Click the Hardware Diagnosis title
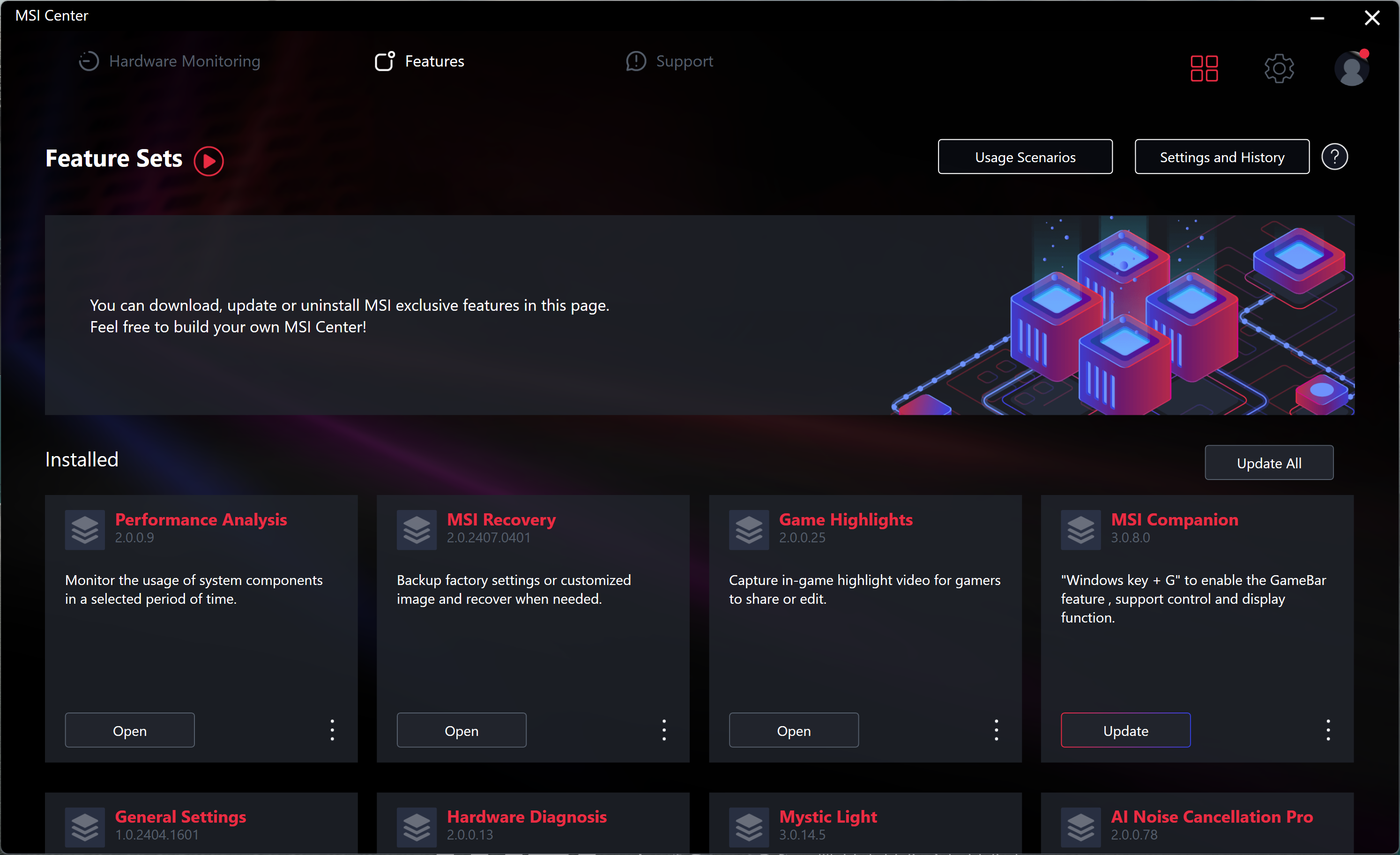 pyautogui.click(x=527, y=817)
